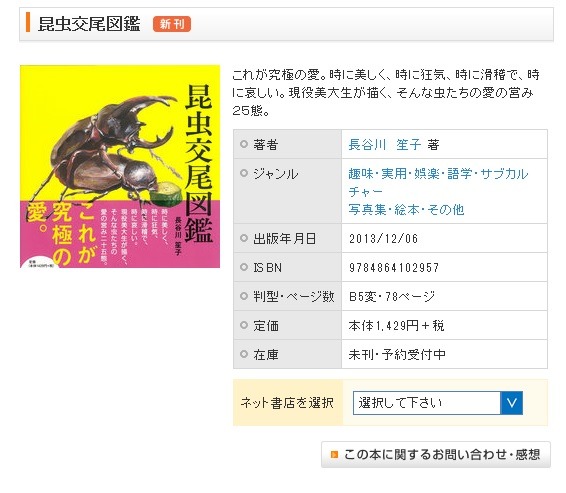Click the ネット書店を選択 label
Screen dimensions: 566x493
287,403
